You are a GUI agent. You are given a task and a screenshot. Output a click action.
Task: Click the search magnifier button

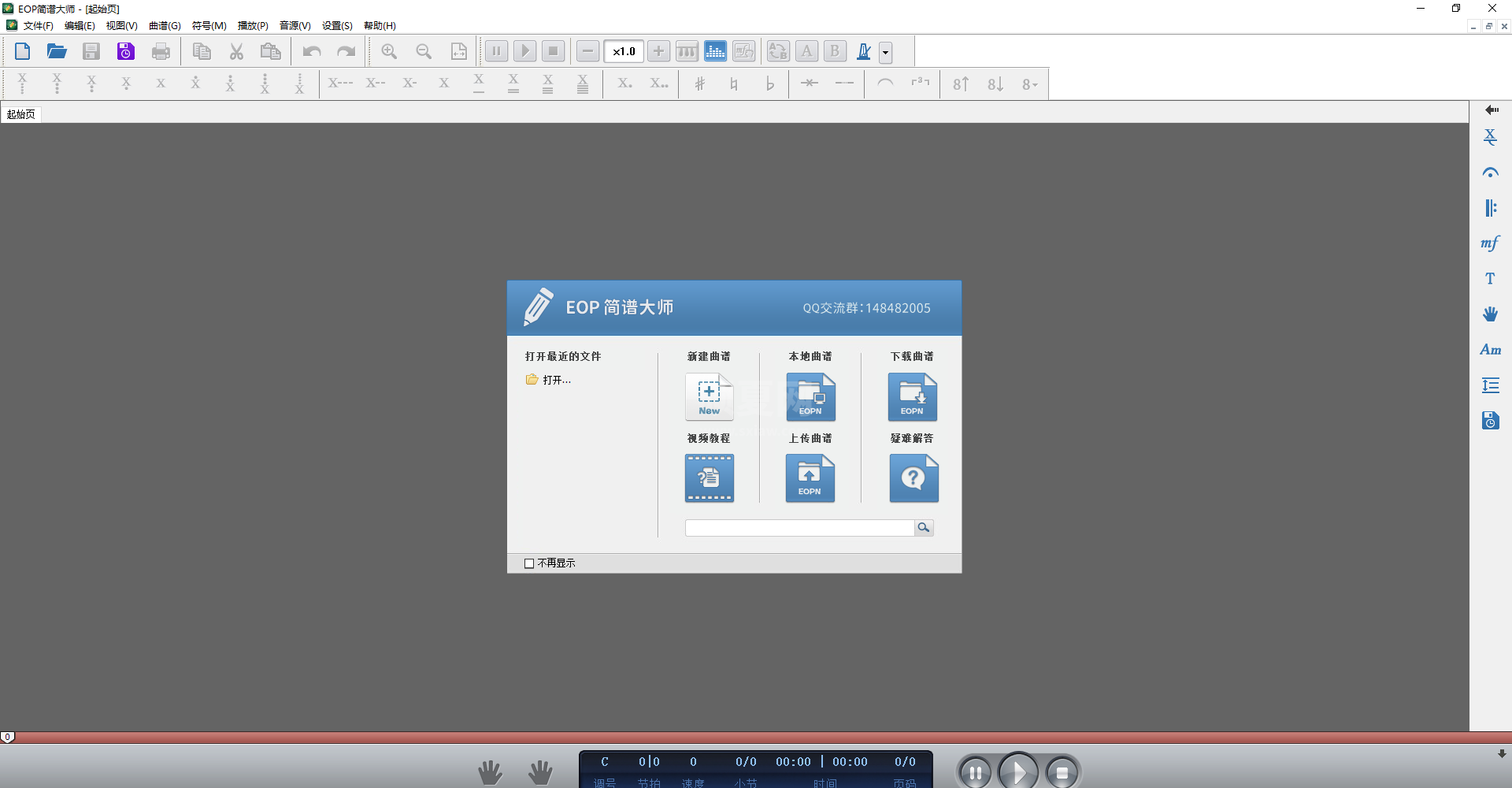(924, 528)
